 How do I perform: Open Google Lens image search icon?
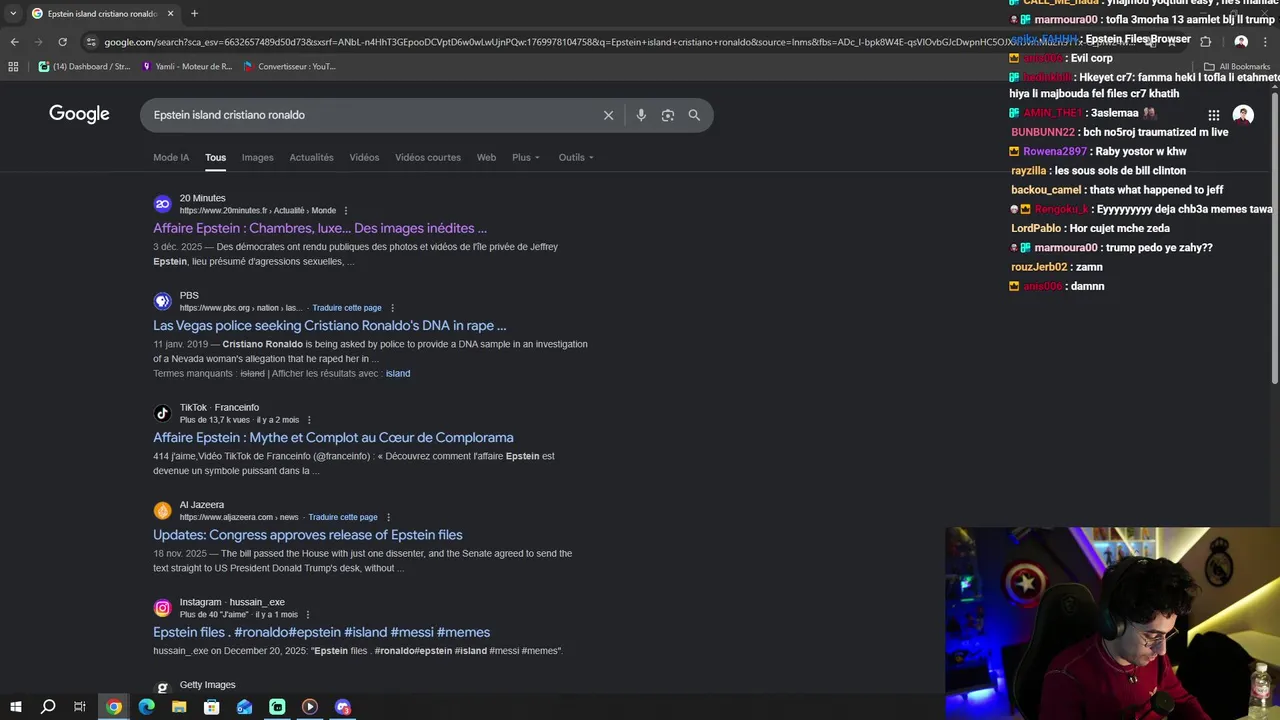pos(668,115)
